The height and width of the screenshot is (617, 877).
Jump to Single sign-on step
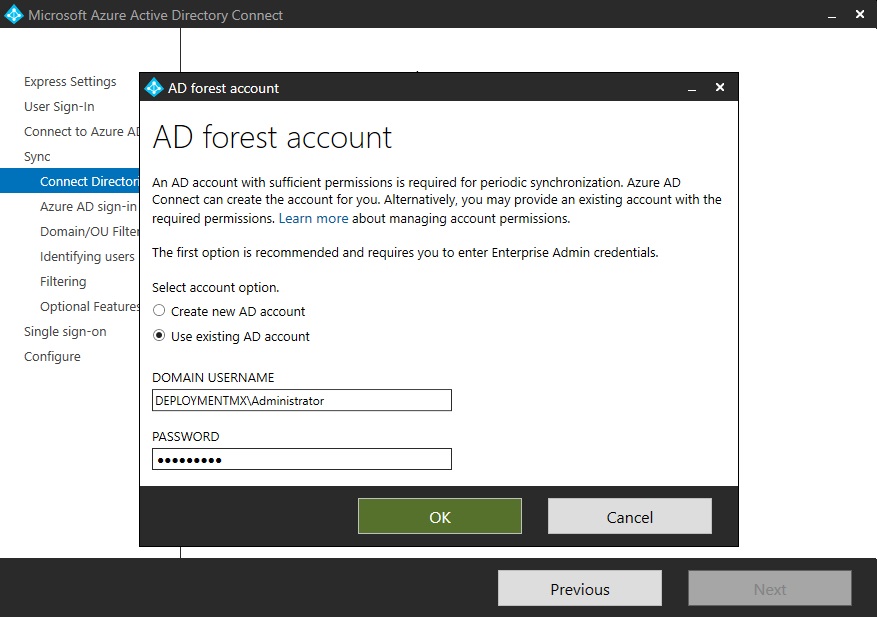65,332
